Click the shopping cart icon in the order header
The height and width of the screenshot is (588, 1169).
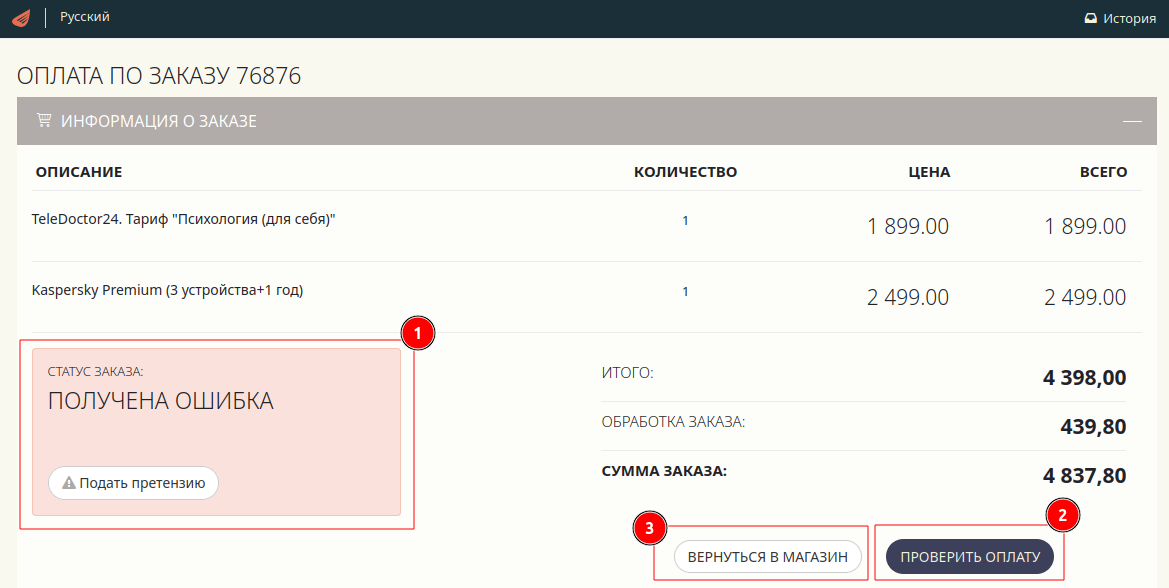(44, 121)
